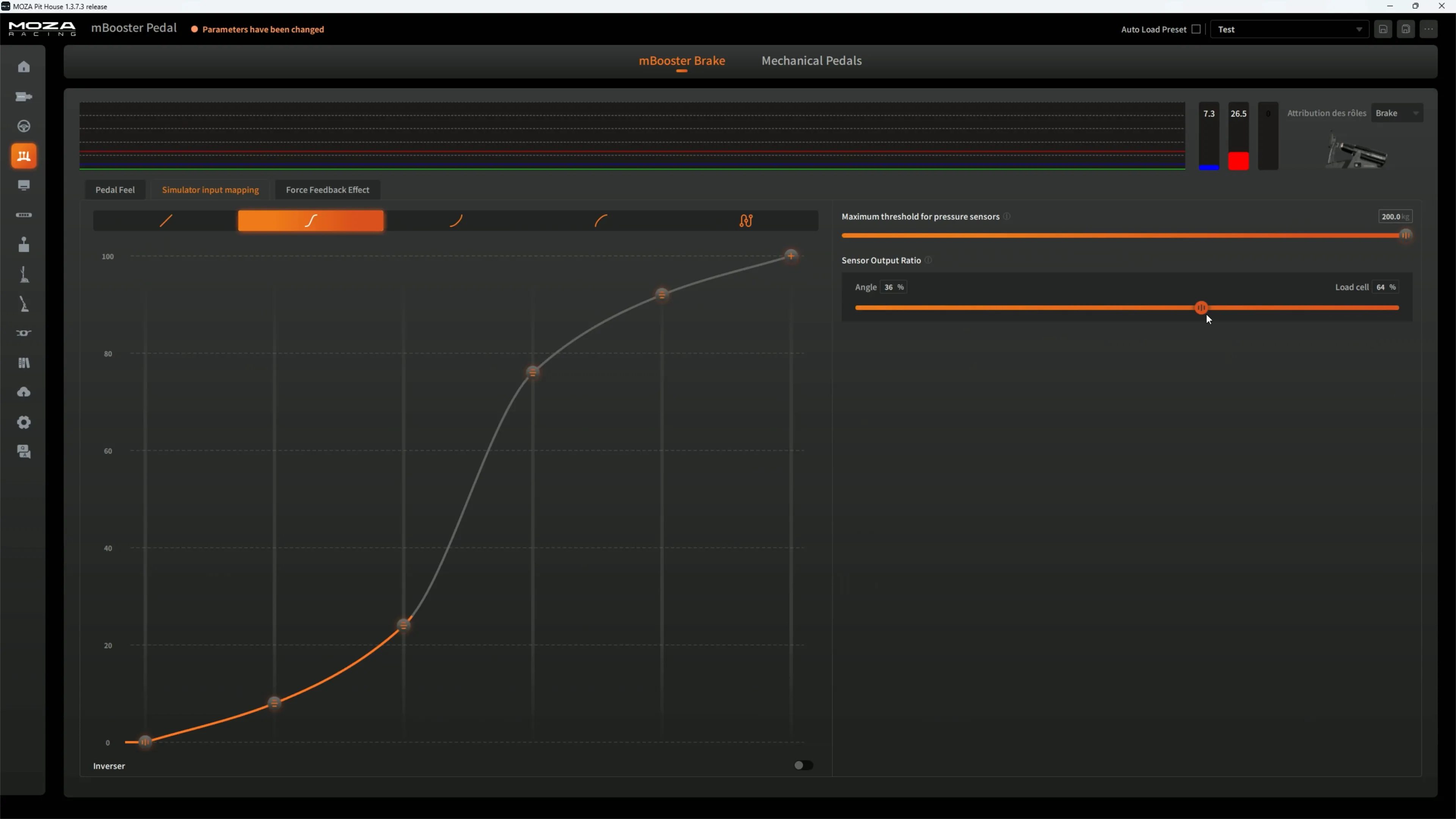Open the Pedal Feel tab
This screenshot has width=1456, height=819.
click(115, 190)
